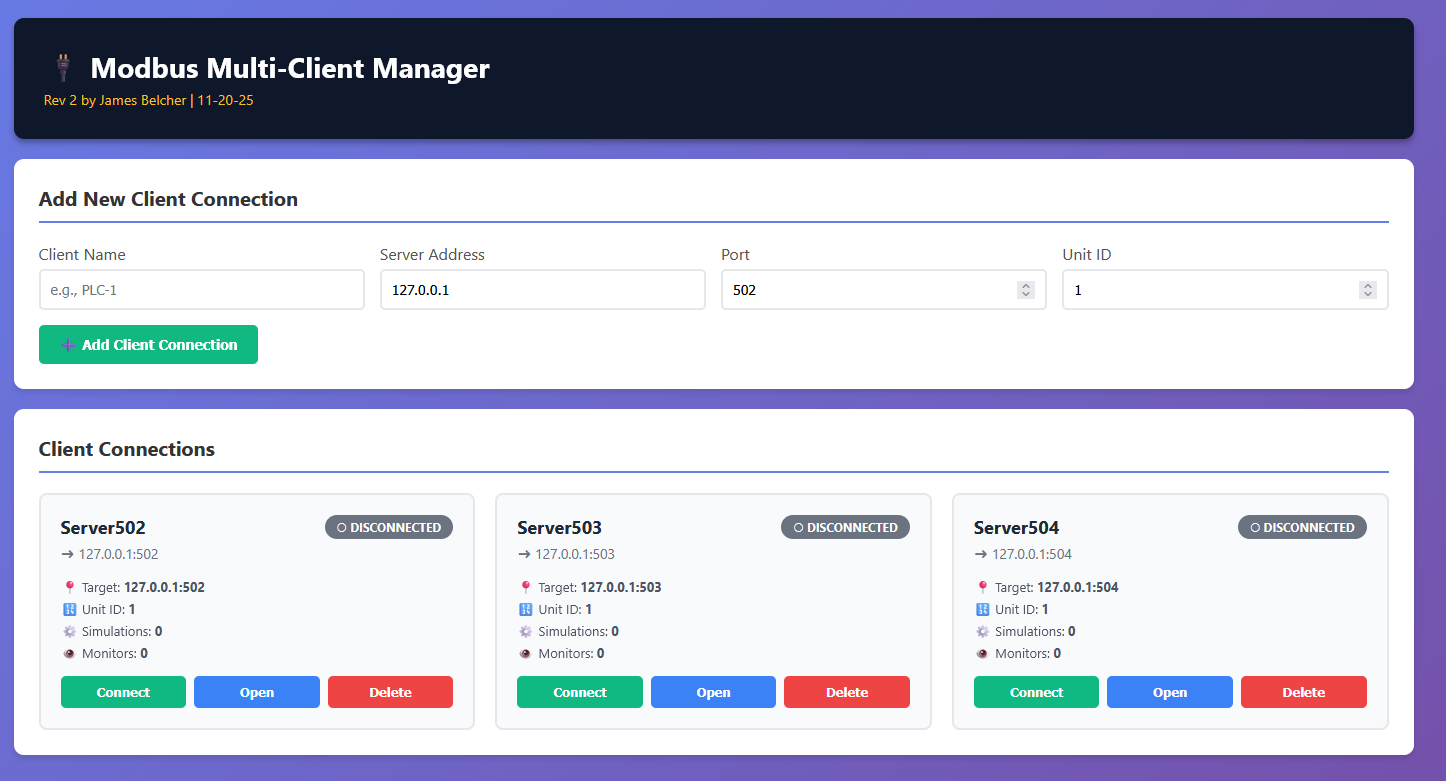Click the DISCONNECTED badge on Server502
The height and width of the screenshot is (781, 1446).
389,527
